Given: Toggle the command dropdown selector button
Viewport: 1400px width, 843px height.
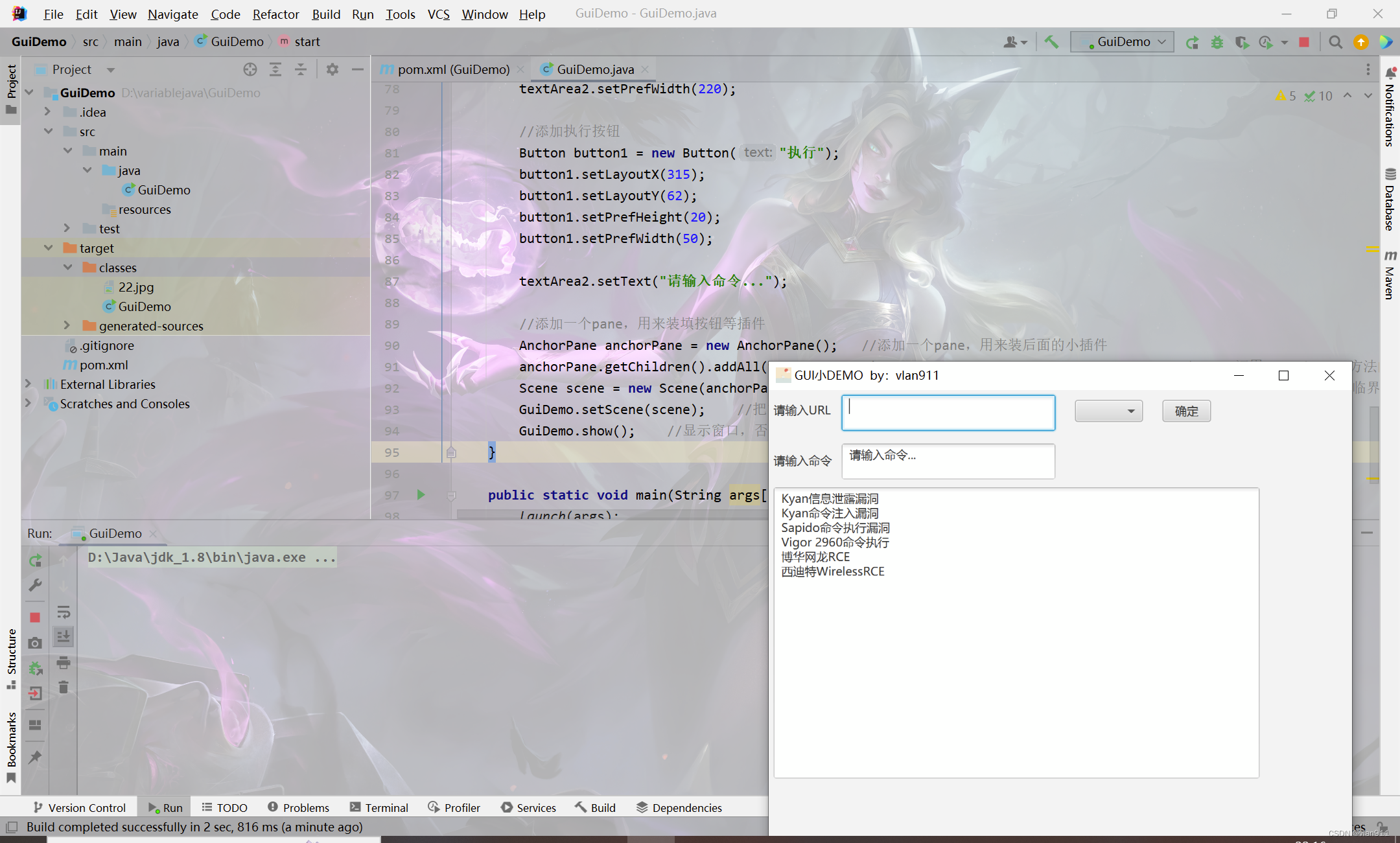Looking at the screenshot, I should [x=1109, y=410].
